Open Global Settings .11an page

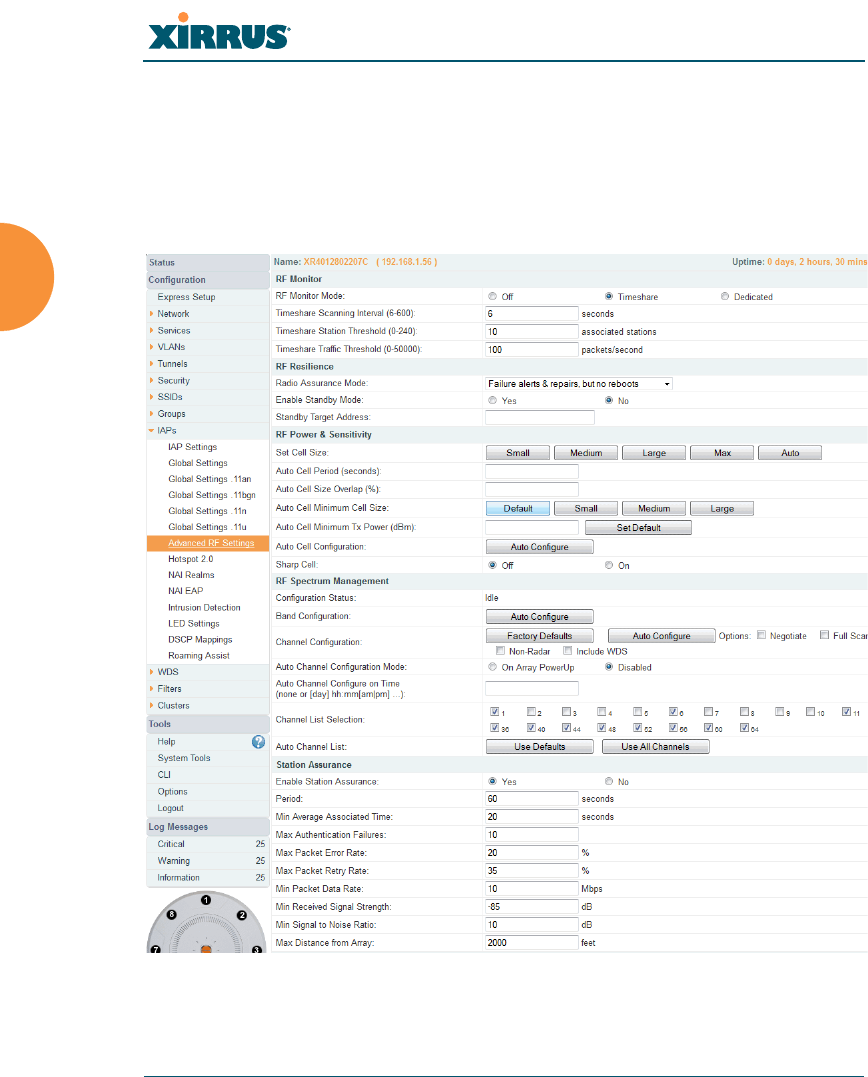pos(209,479)
